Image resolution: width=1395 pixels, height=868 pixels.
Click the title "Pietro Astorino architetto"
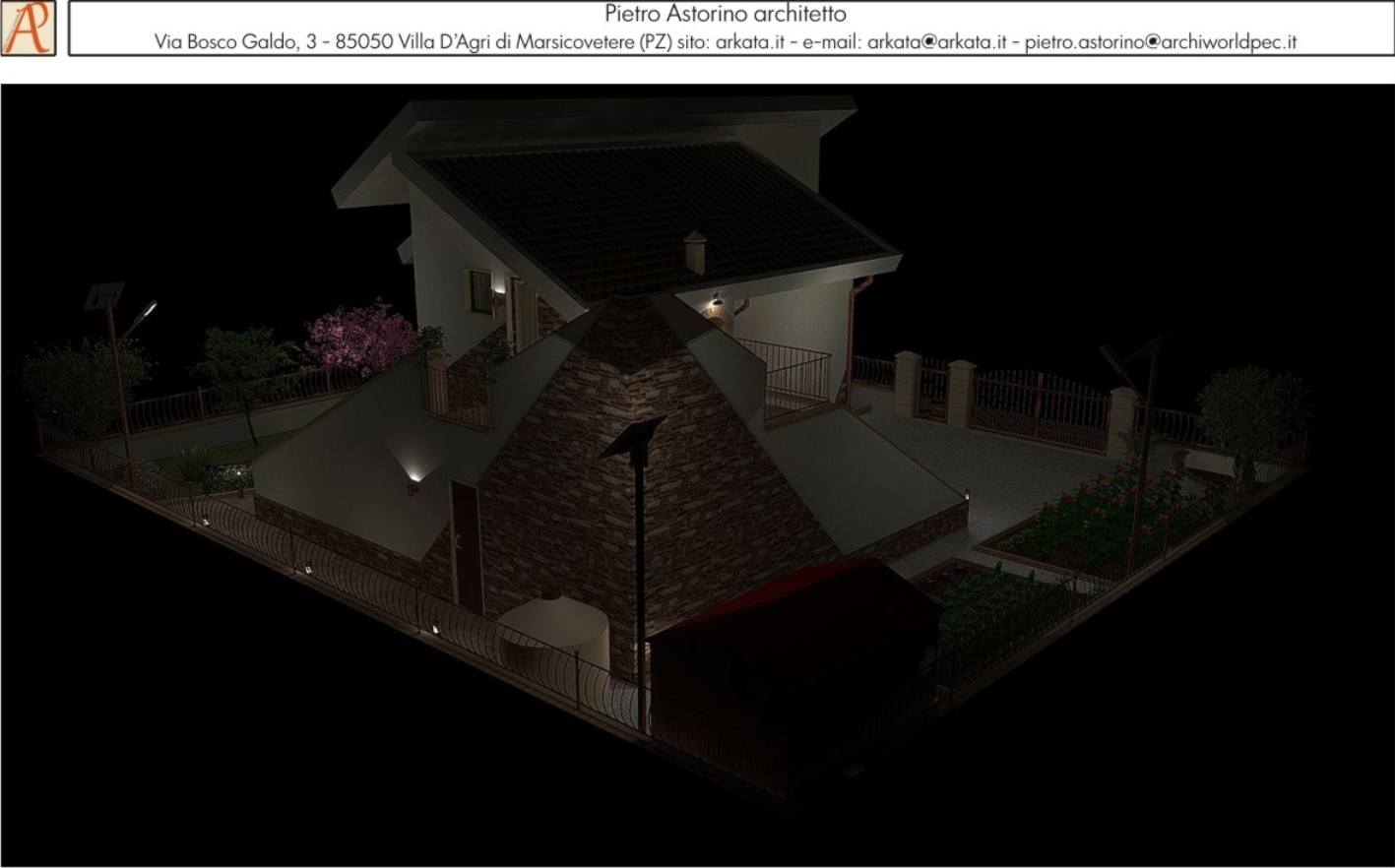click(726, 15)
